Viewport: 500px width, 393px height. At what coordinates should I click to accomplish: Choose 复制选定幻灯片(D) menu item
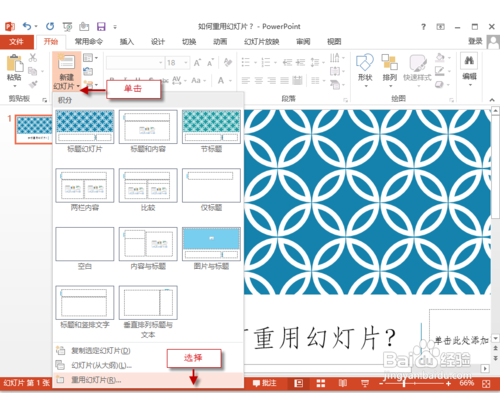pyautogui.click(x=148, y=351)
